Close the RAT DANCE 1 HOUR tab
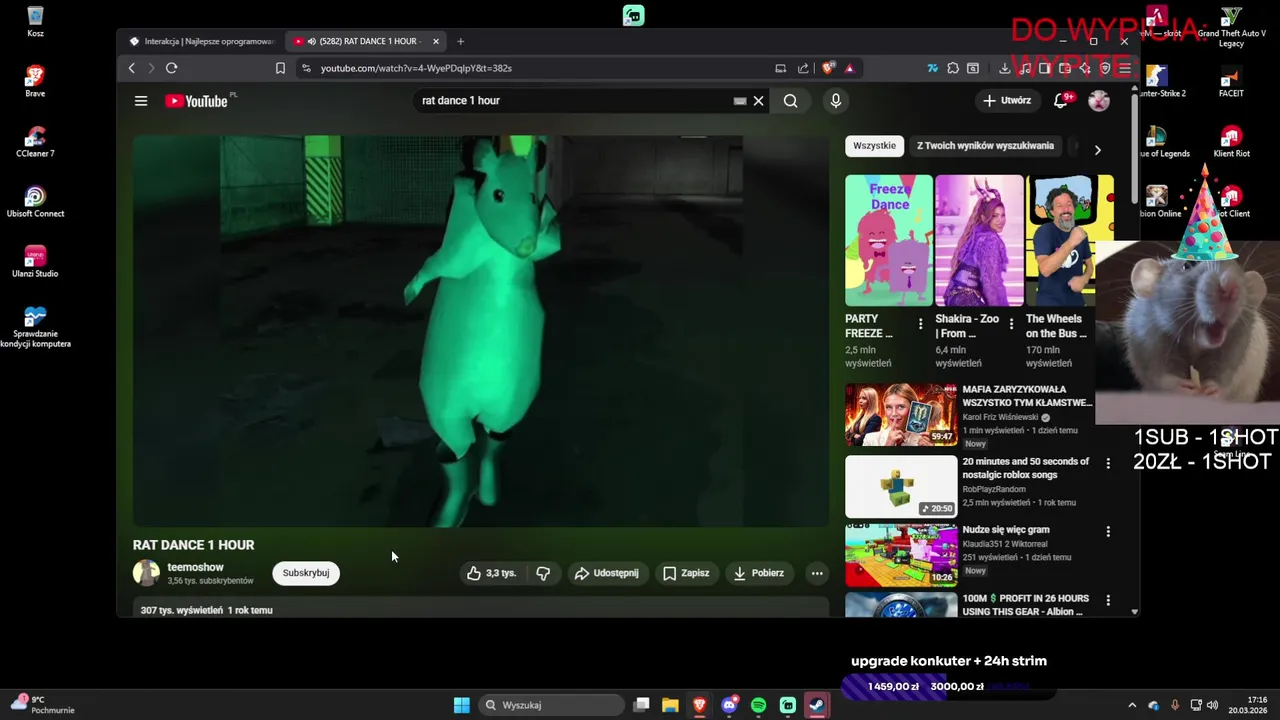This screenshot has width=1280, height=720. pos(436,41)
